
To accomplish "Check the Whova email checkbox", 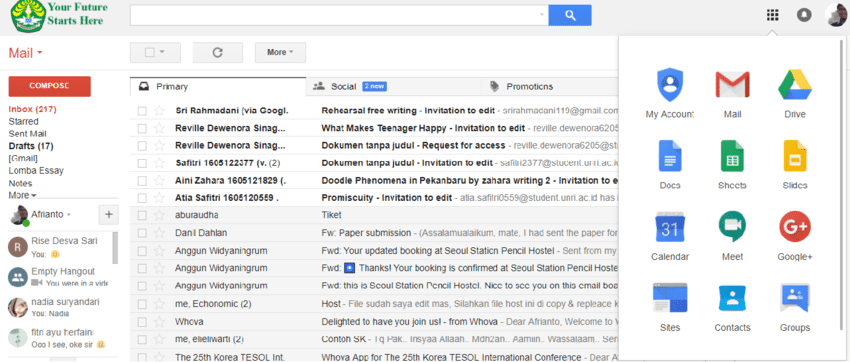I will tap(142, 322).
